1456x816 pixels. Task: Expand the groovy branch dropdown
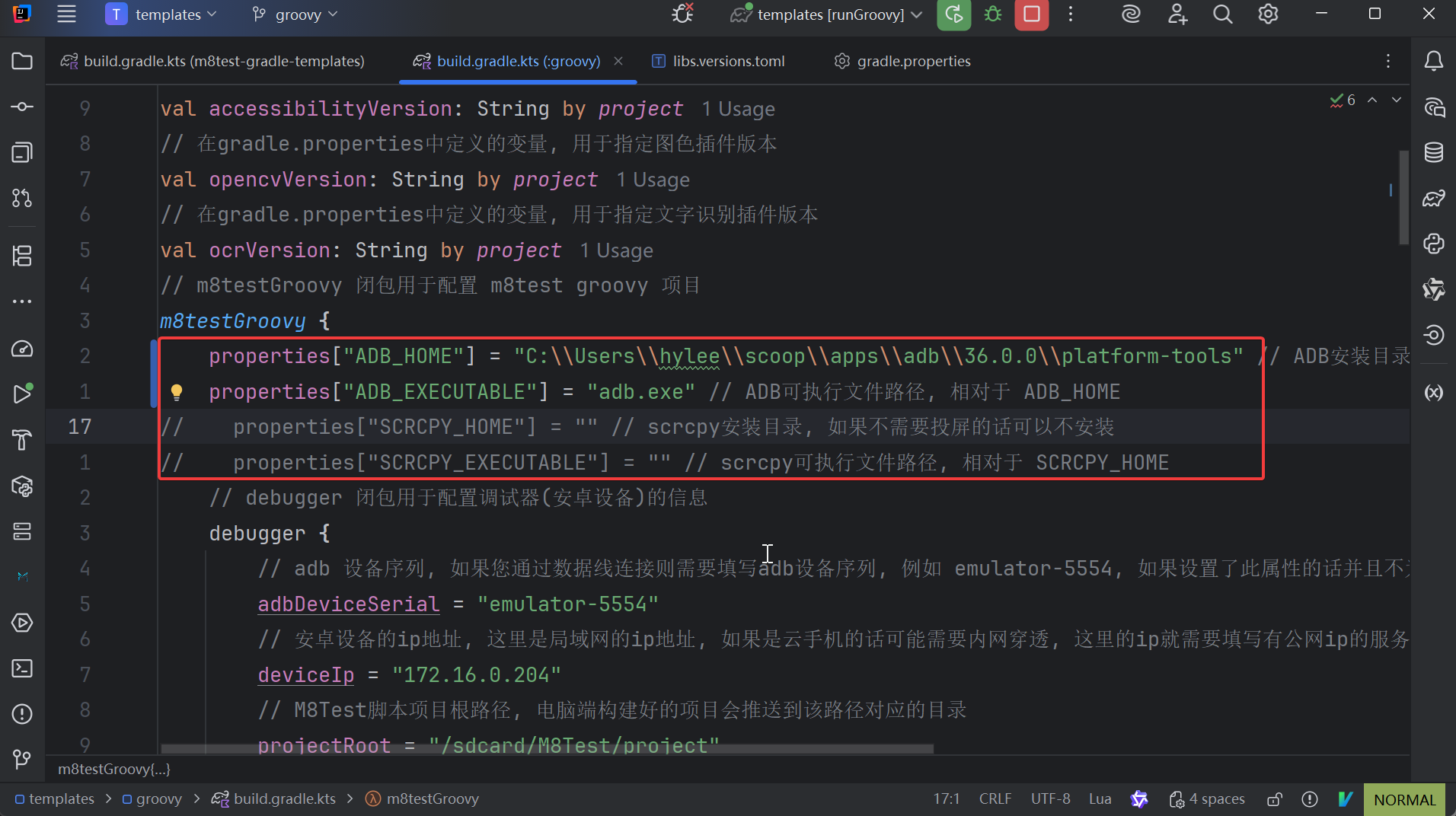295,14
